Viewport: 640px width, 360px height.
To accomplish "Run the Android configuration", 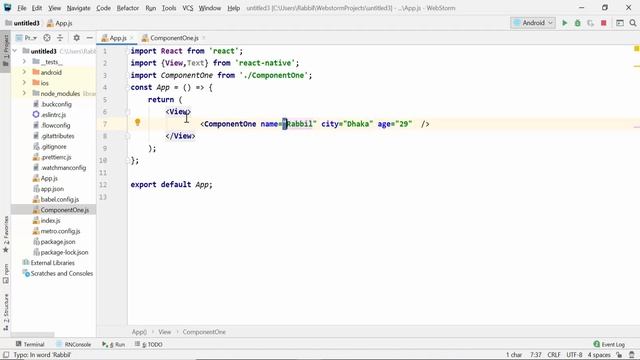I will (x=564, y=23).
